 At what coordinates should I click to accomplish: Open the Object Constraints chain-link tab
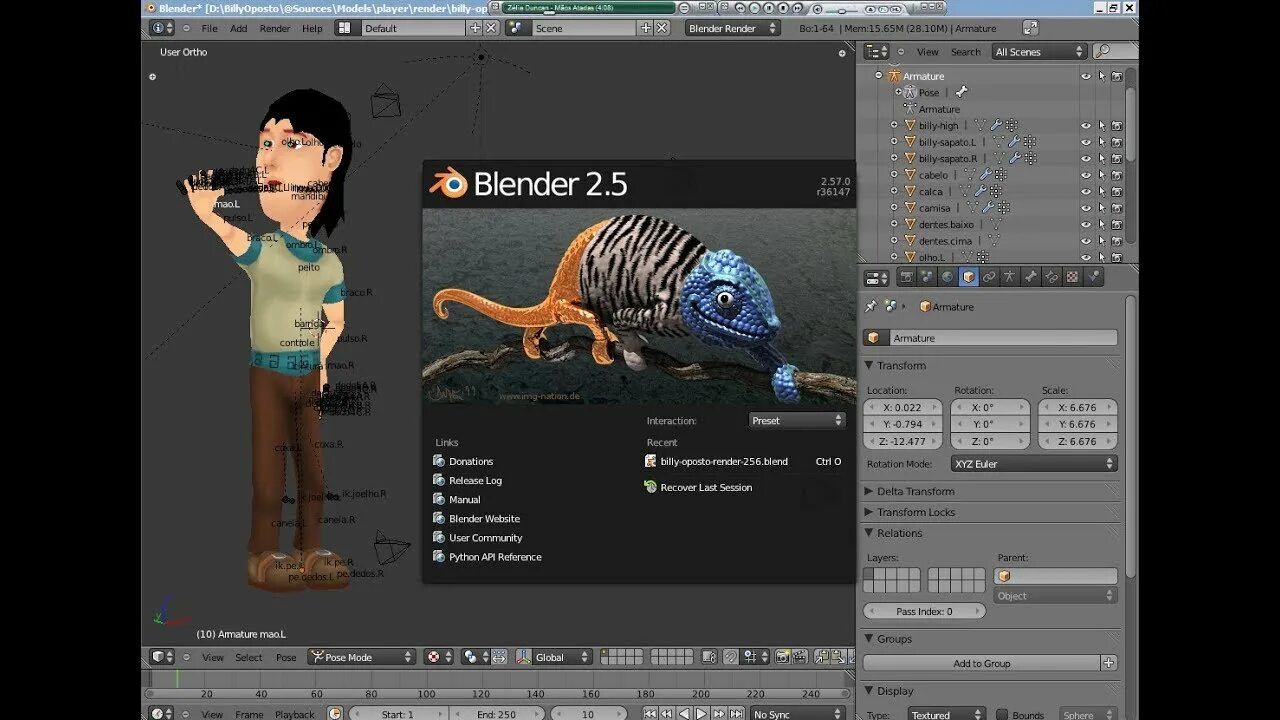click(x=989, y=277)
